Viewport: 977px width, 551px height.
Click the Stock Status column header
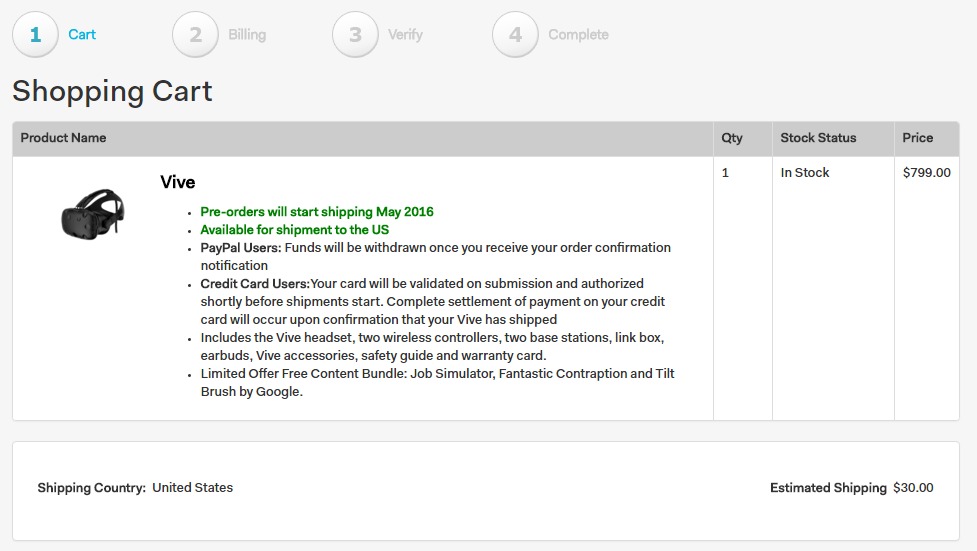pyautogui.click(x=818, y=138)
